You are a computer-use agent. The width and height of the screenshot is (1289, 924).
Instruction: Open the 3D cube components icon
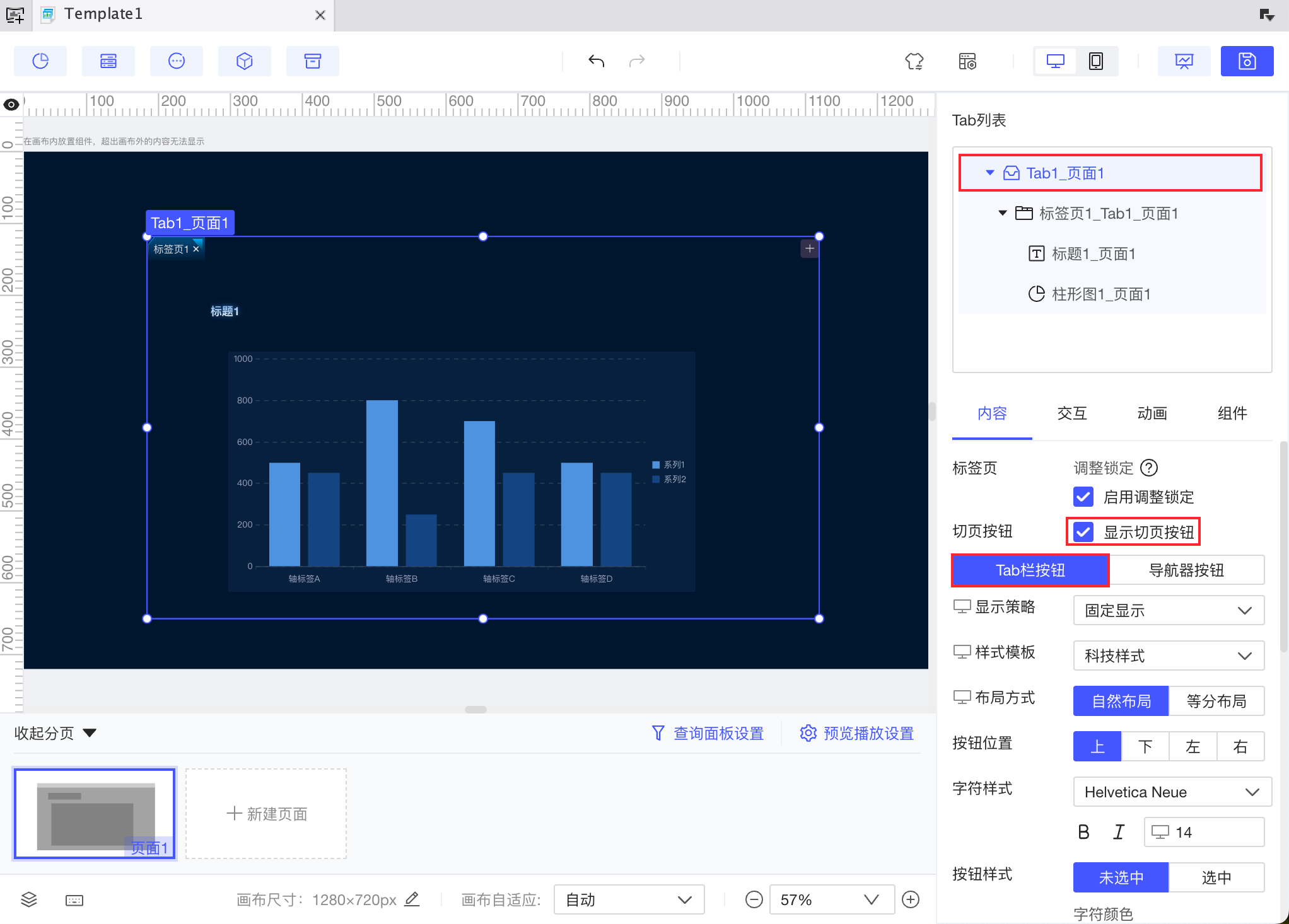click(245, 61)
